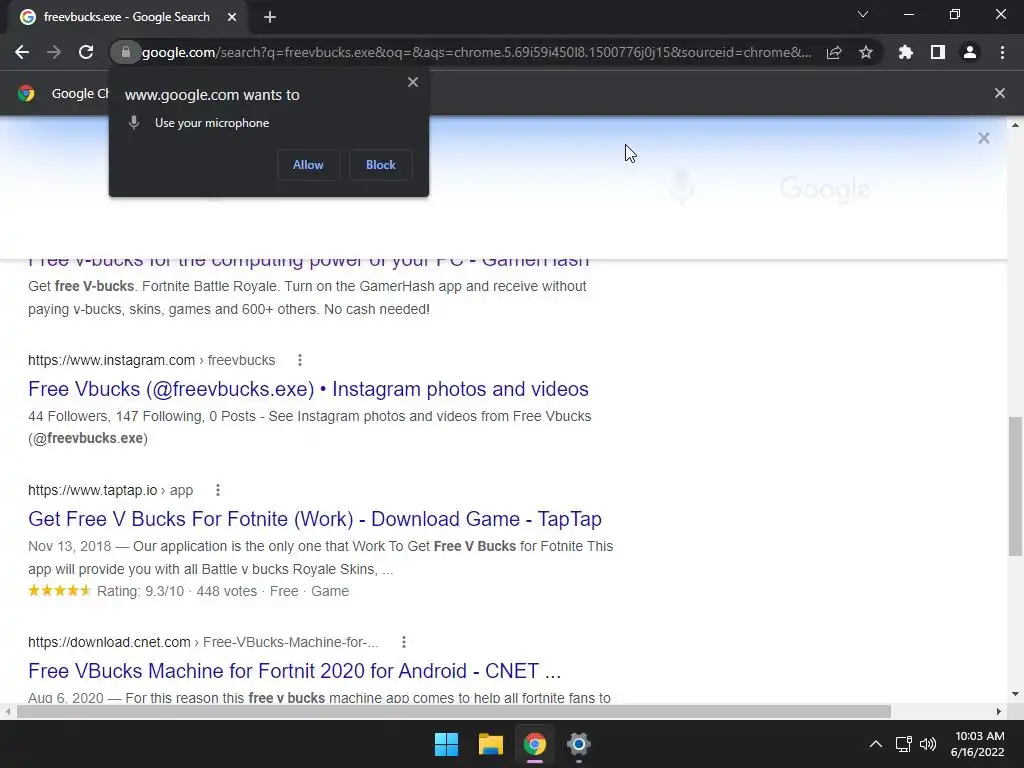Share this page from the address bar
The height and width of the screenshot is (768, 1024).
point(834,52)
